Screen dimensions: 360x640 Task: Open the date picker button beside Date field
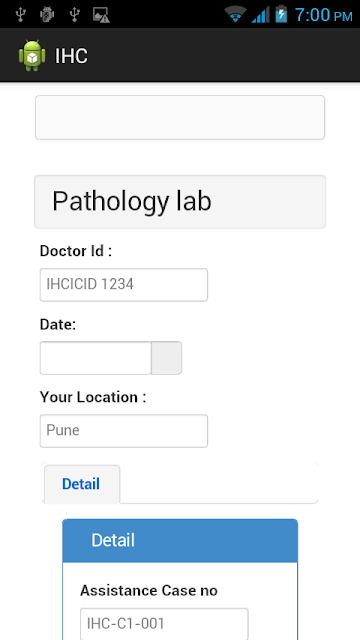[x=167, y=358]
